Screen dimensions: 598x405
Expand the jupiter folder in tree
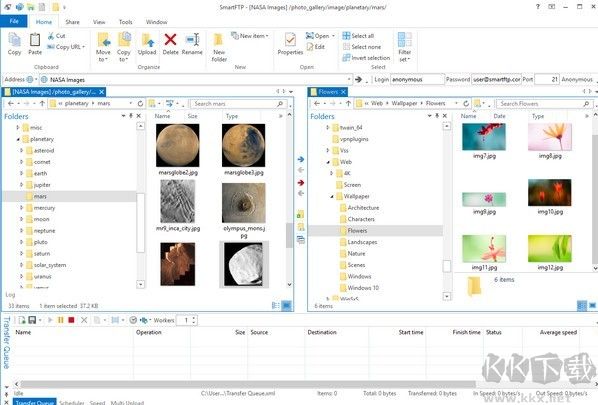[x=21, y=185]
